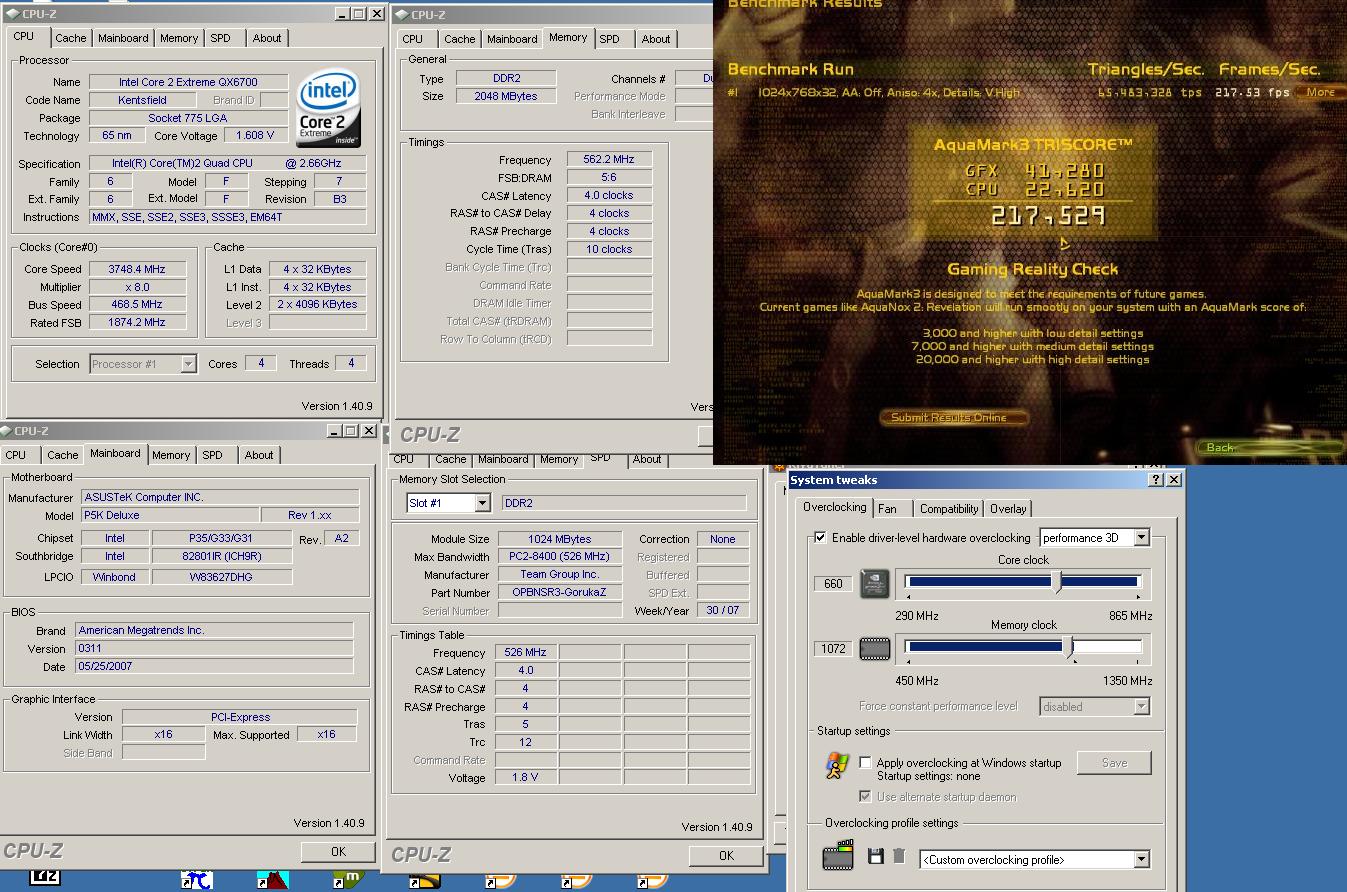Viewport: 1347px width, 892px height.
Task: Click the Memory clock slider thumb
Action: click(1069, 647)
